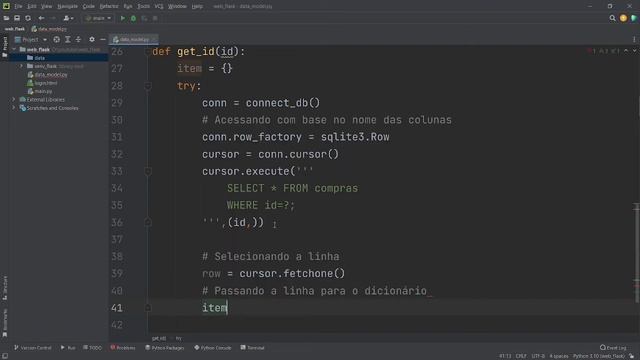Open the Code menu
640x360 pixels.
89,6
